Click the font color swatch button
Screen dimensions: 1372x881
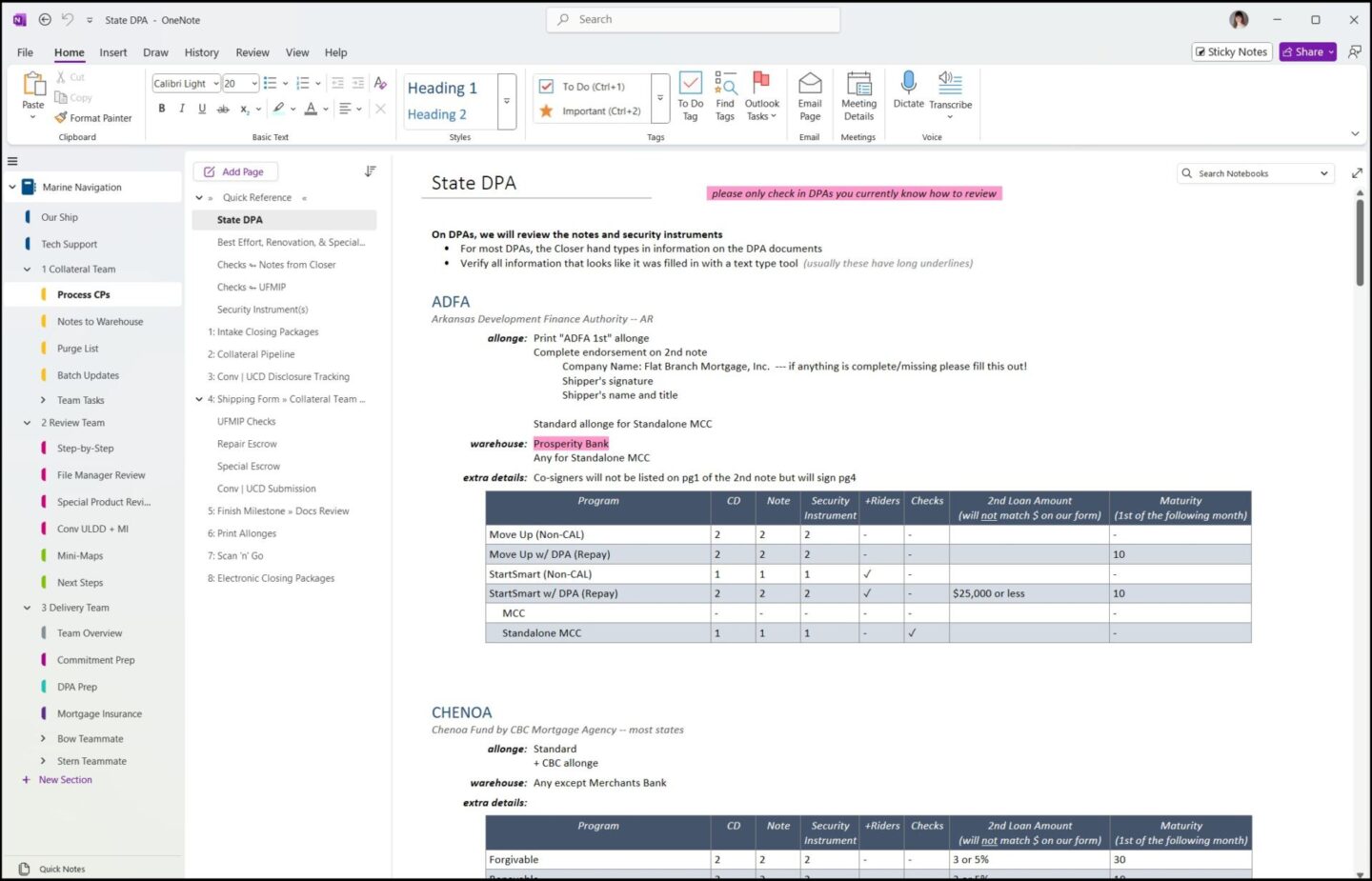(311, 109)
